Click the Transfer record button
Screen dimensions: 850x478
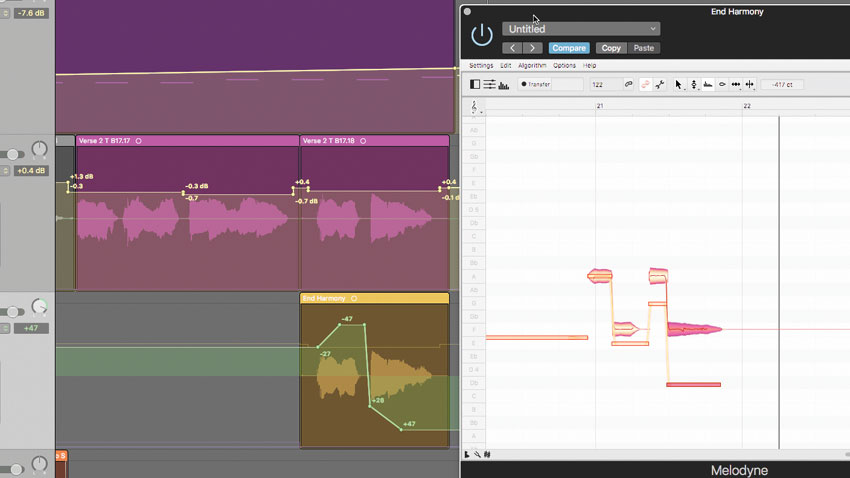tap(535, 85)
